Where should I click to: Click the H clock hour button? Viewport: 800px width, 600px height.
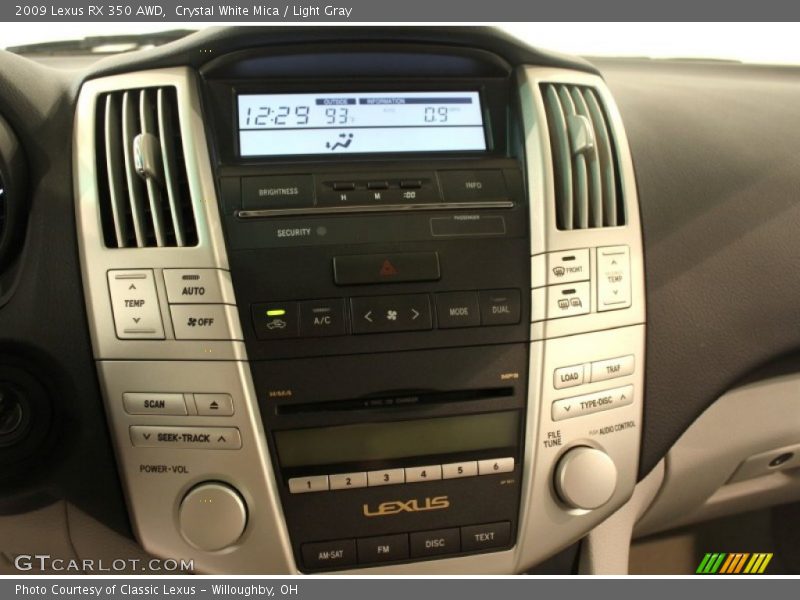(343, 189)
